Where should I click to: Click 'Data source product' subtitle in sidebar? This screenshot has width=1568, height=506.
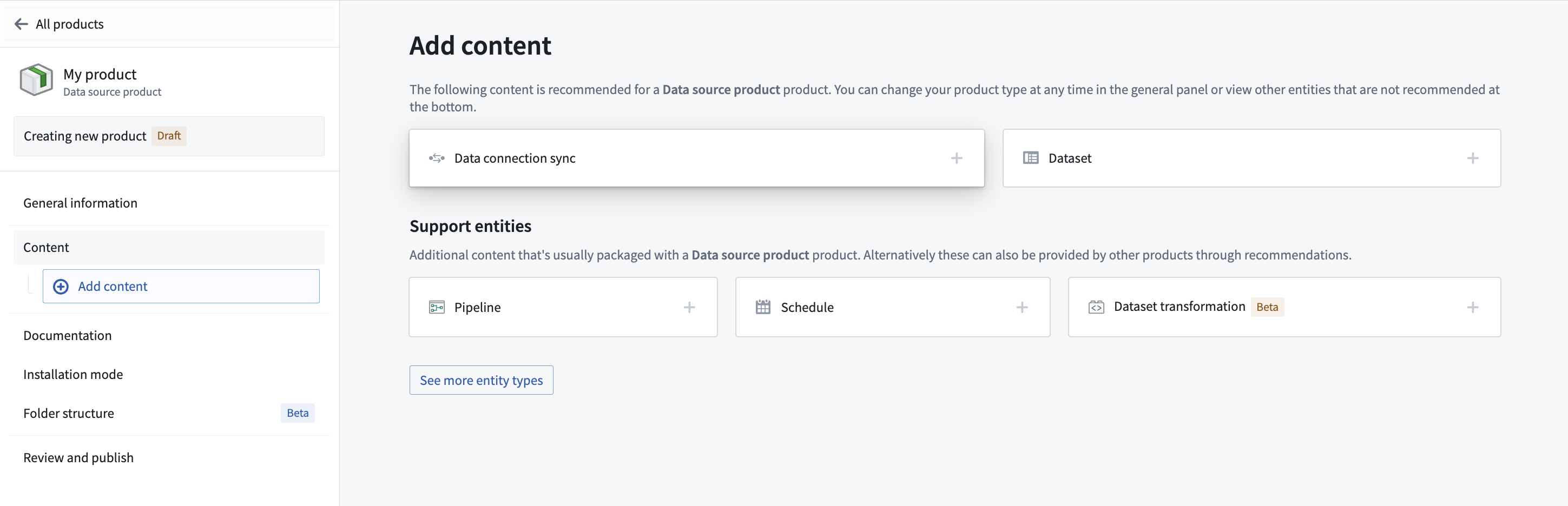(x=112, y=92)
